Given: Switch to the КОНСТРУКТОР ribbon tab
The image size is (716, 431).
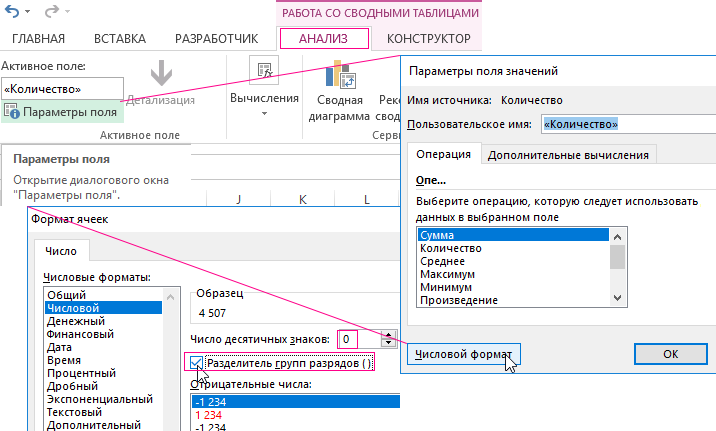Looking at the screenshot, I should click(428, 39).
